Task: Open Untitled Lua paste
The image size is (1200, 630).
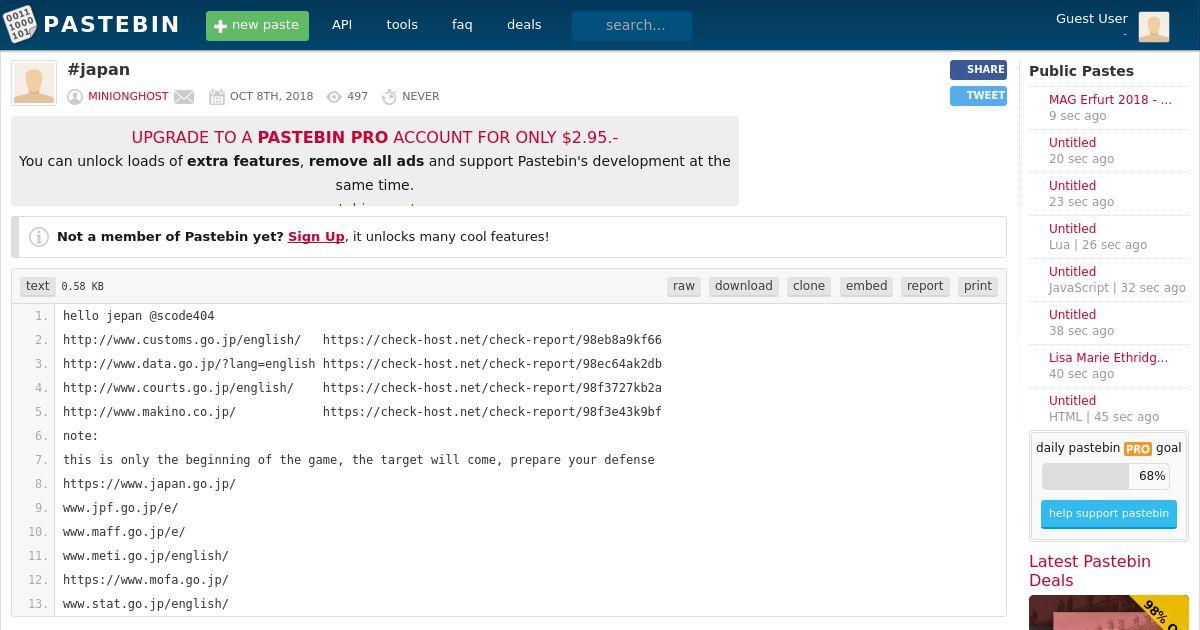Action: click(x=1072, y=229)
